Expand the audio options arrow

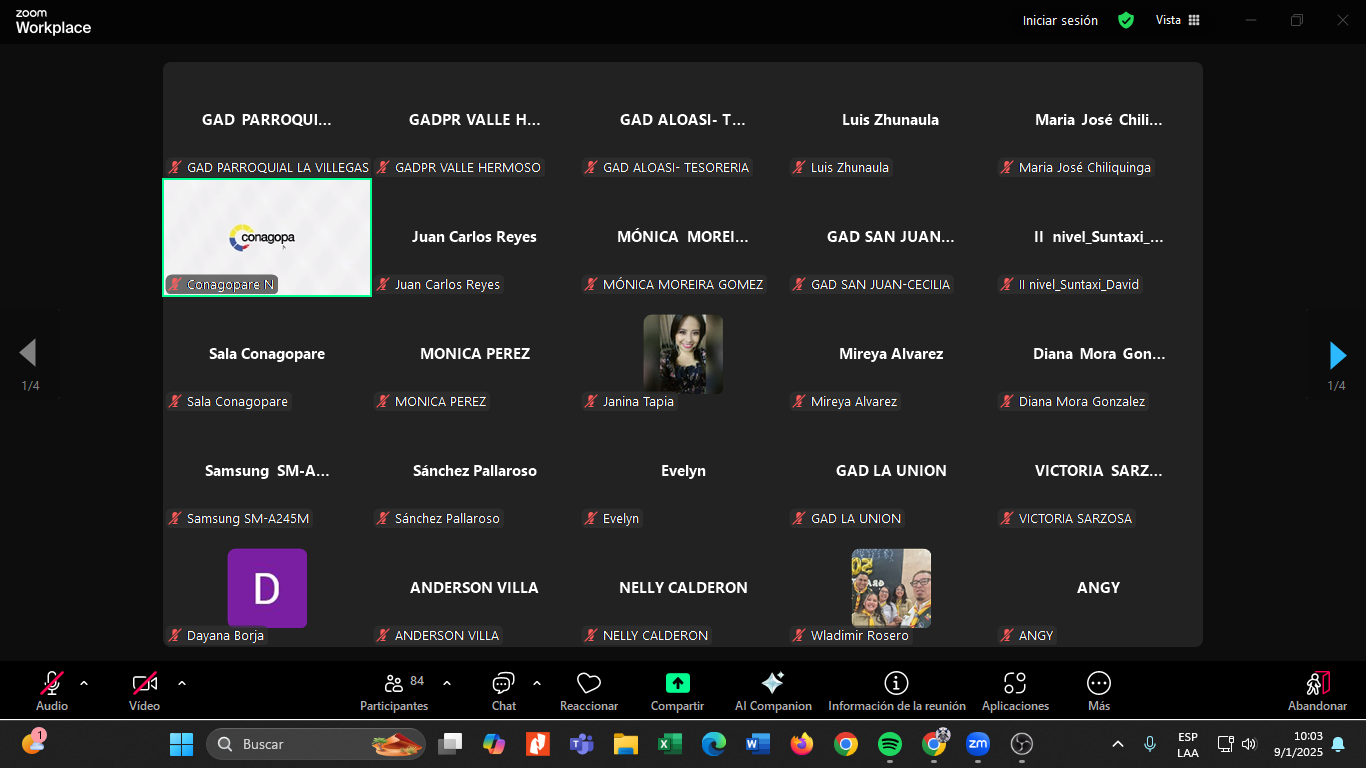point(84,683)
